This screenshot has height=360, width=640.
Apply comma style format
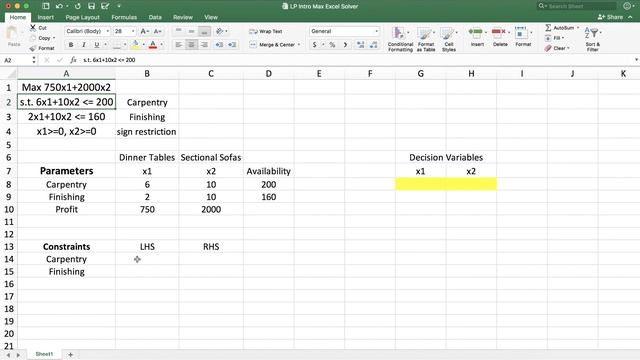click(x=345, y=44)
